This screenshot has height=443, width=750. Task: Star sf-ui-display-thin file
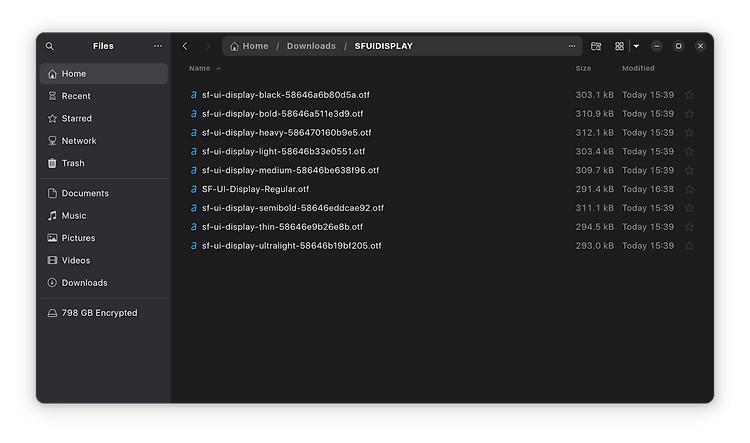coord(689,227)
